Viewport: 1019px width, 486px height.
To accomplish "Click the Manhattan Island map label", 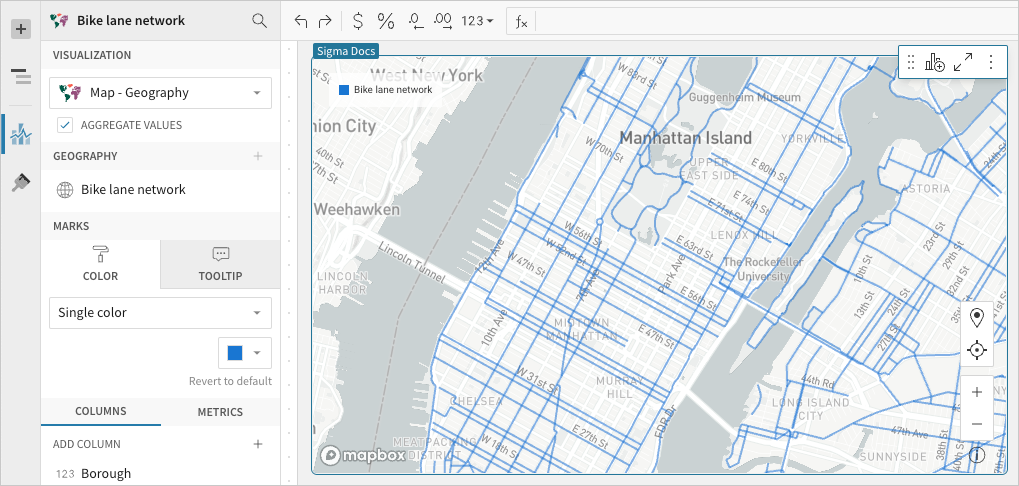I will pos(686,138).
